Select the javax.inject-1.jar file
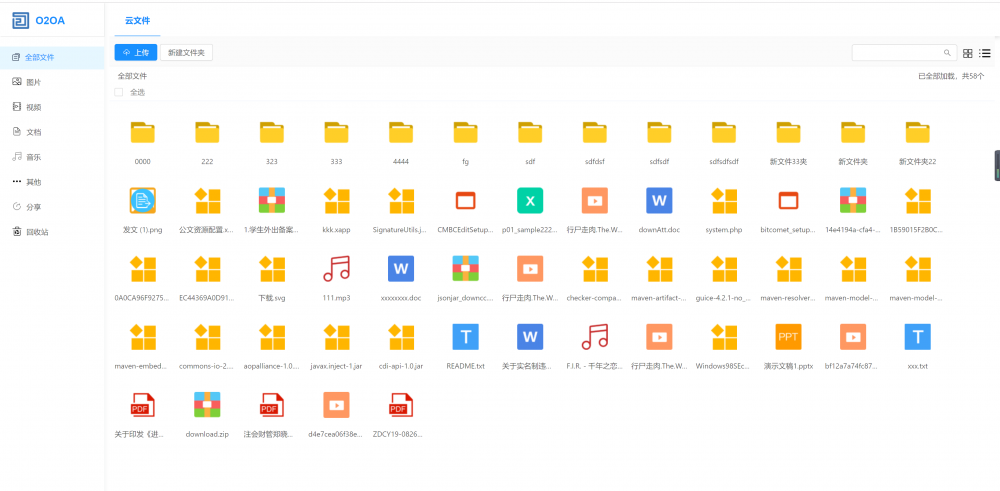The width and height of the screenshot is (1000, 491). pyautogui.click(x=336, y=337)
